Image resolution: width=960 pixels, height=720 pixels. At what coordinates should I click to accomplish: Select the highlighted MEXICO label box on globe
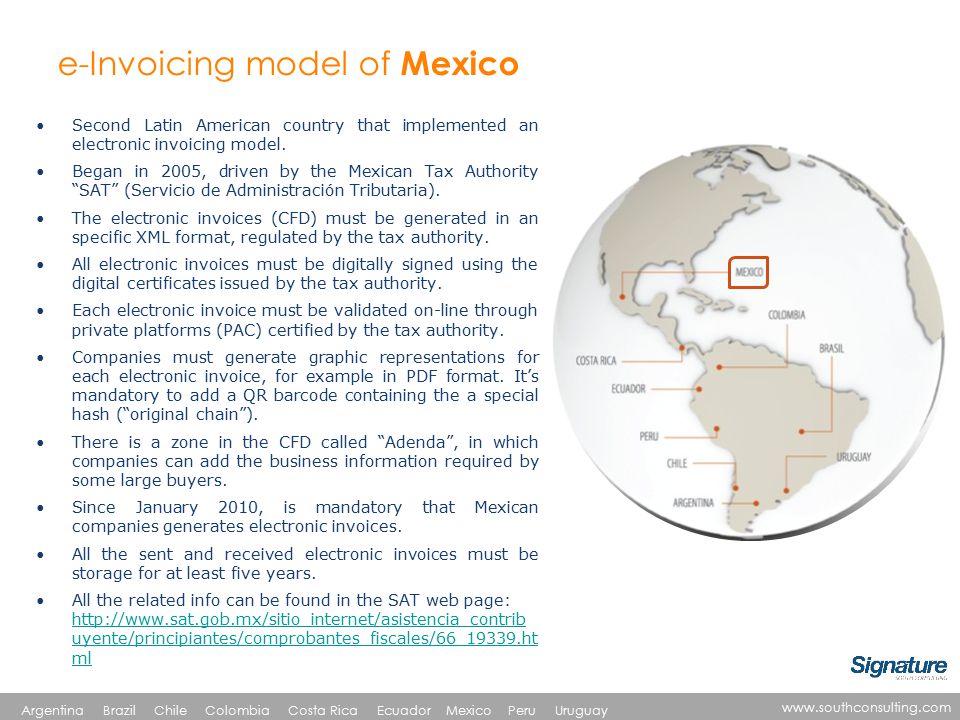point(748,272)
